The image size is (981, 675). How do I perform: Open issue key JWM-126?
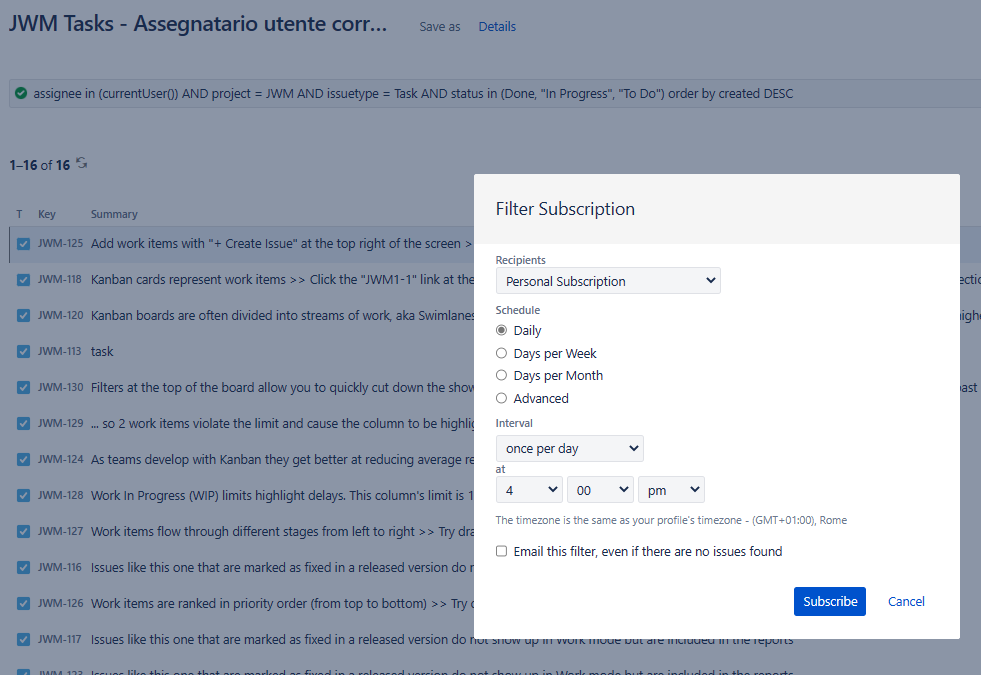point(60,603)
